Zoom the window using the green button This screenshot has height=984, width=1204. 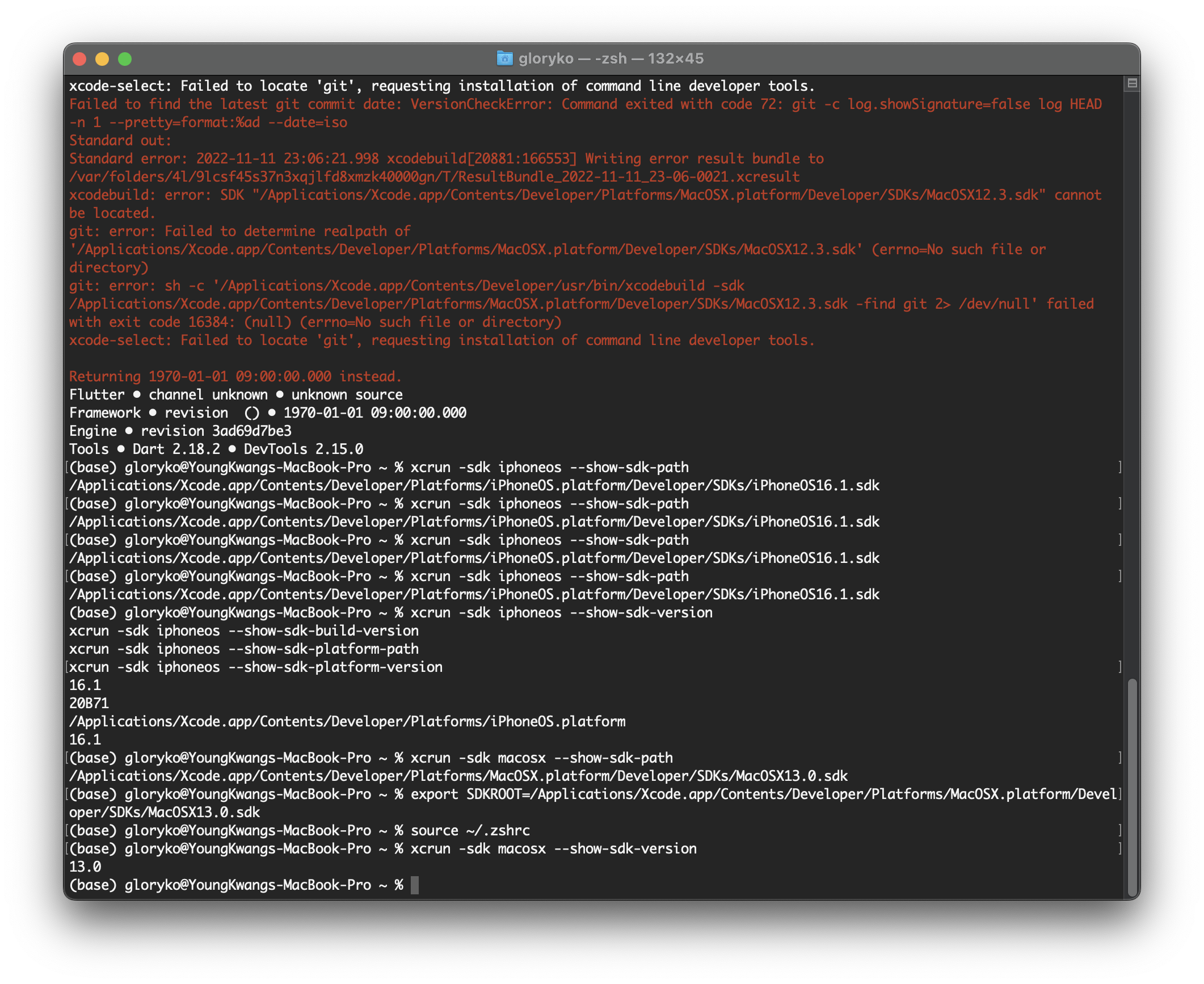pyautogui.click(x=125, y=59)
